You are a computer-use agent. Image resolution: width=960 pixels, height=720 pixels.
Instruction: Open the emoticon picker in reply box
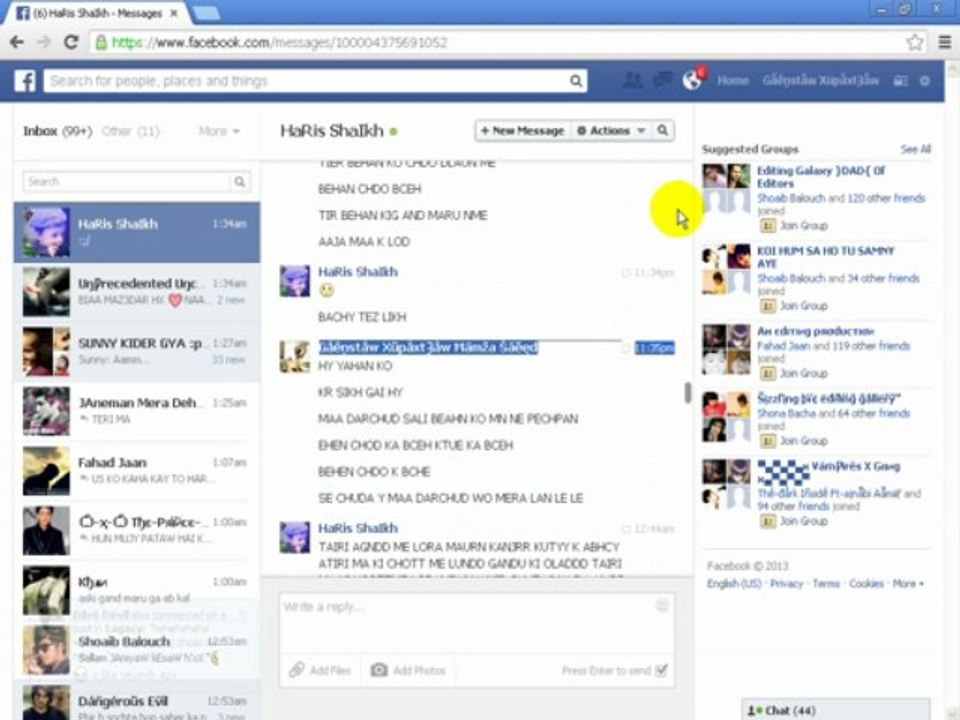point(662,606)
